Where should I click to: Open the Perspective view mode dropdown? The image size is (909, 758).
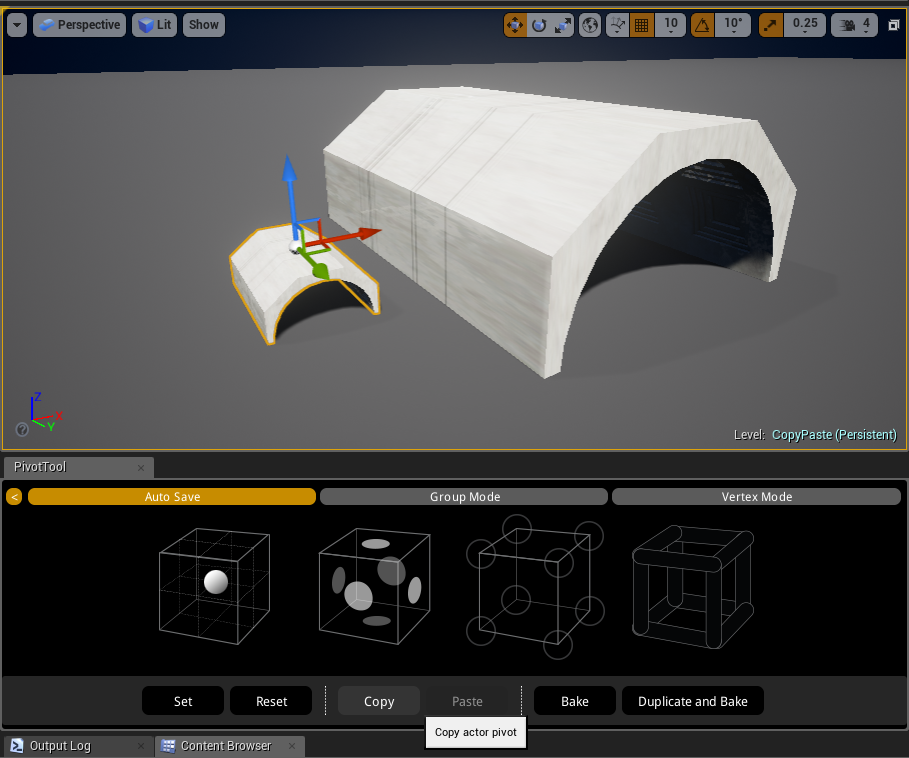pyautogui.click(x=79, y=25)
